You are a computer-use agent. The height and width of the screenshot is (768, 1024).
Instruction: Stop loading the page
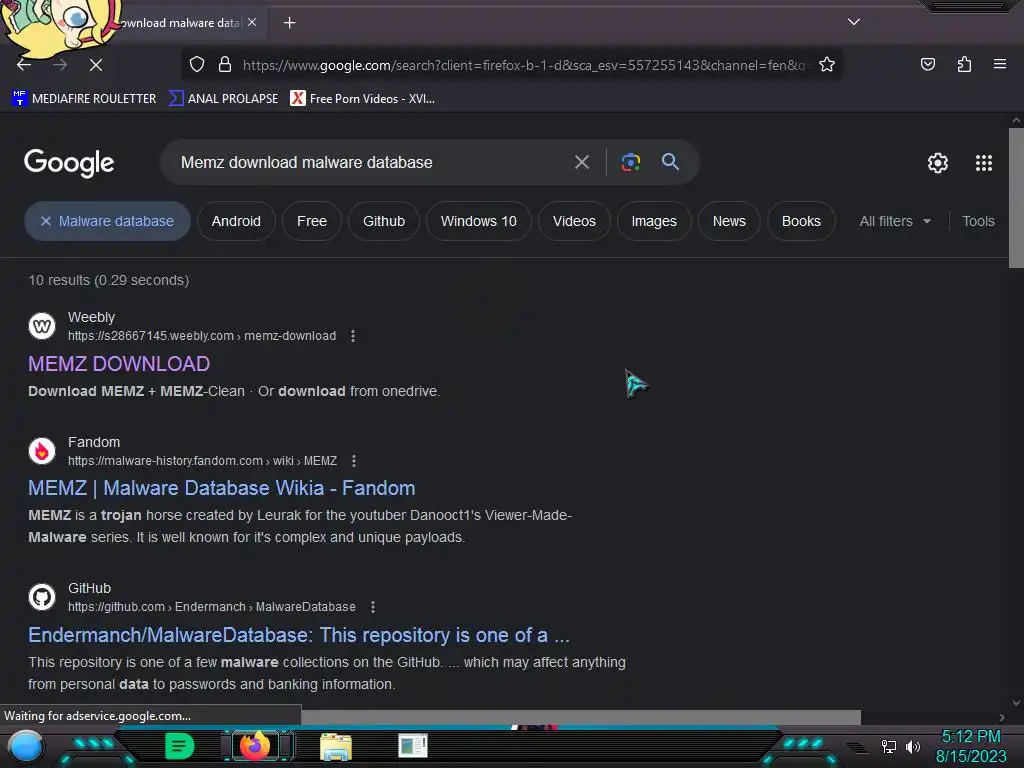(96, 65)
